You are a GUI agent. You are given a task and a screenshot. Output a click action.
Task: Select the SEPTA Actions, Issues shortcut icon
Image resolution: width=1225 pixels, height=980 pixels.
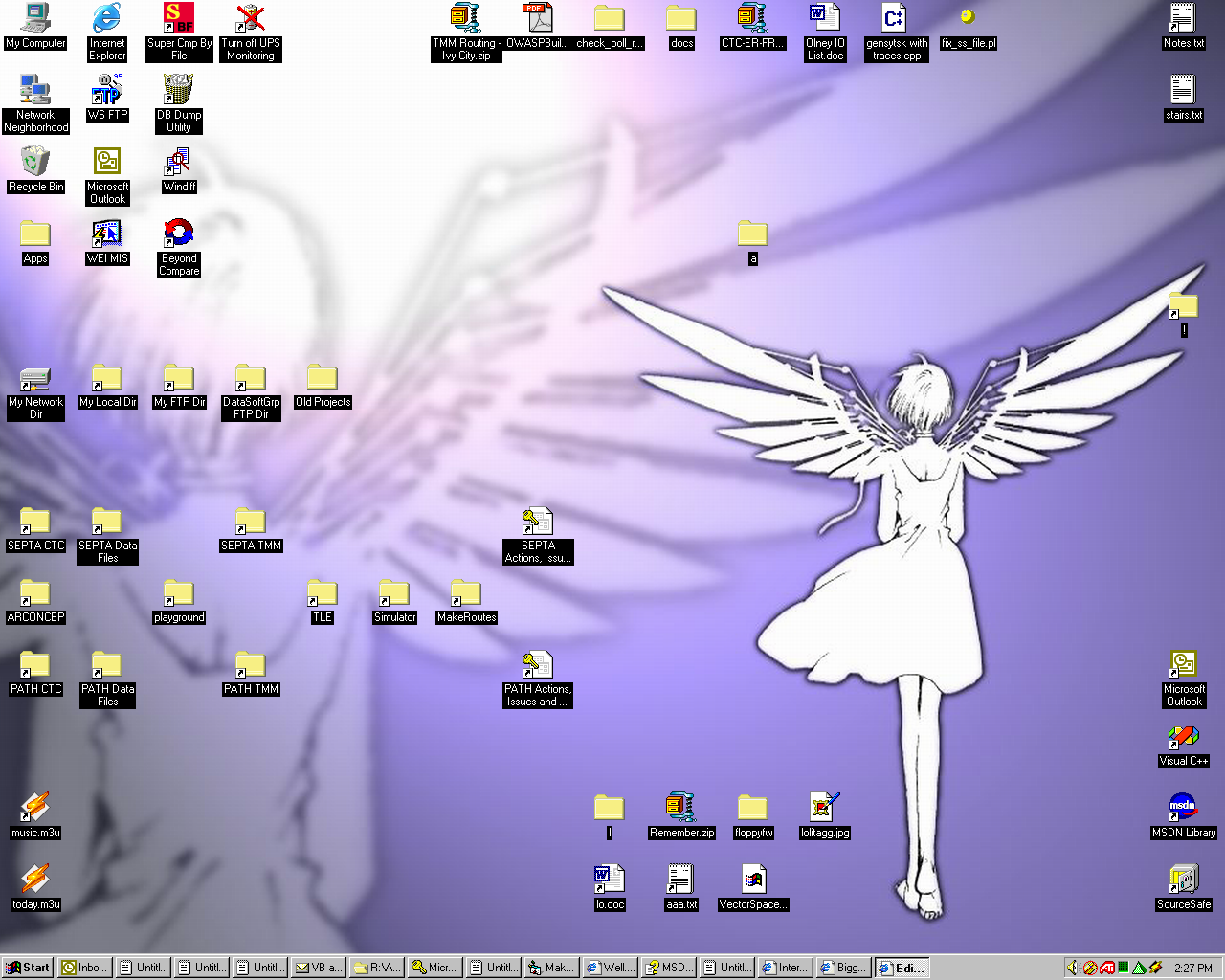(538, 522)
